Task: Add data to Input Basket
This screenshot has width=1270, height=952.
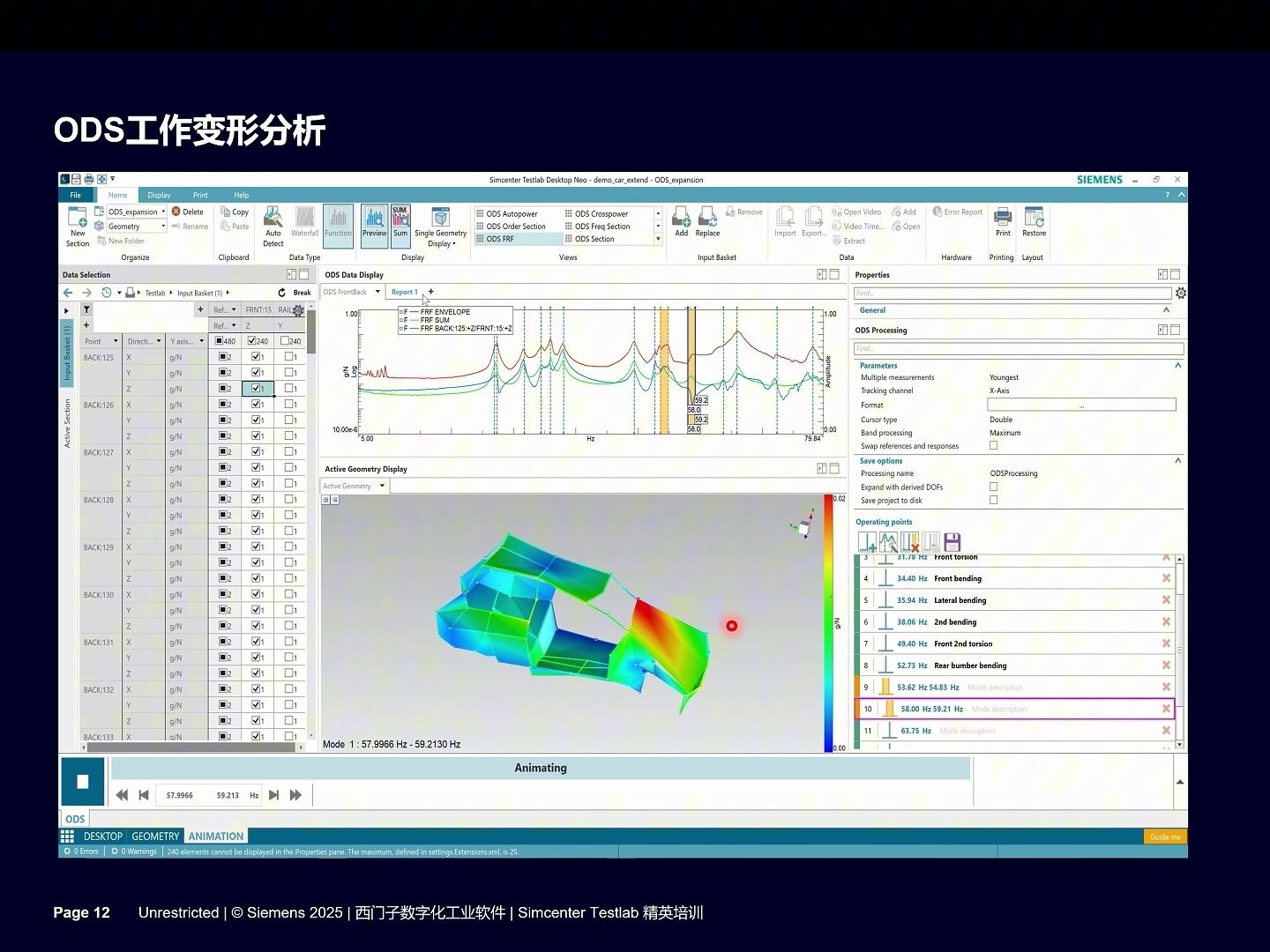Action: 682,222
